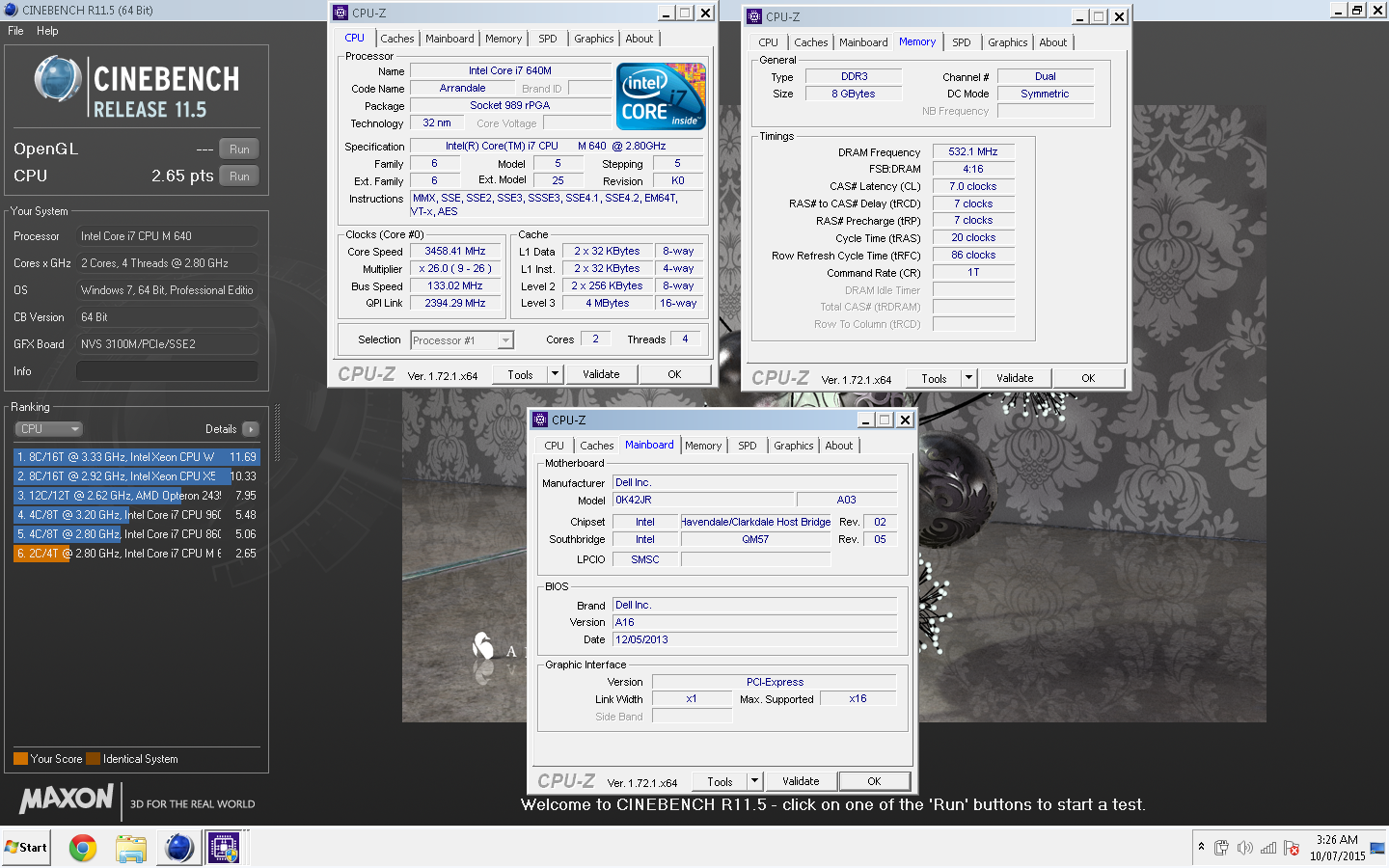Select ranking entry 12C/12T AMD Opteron

[x=136, y=496]
